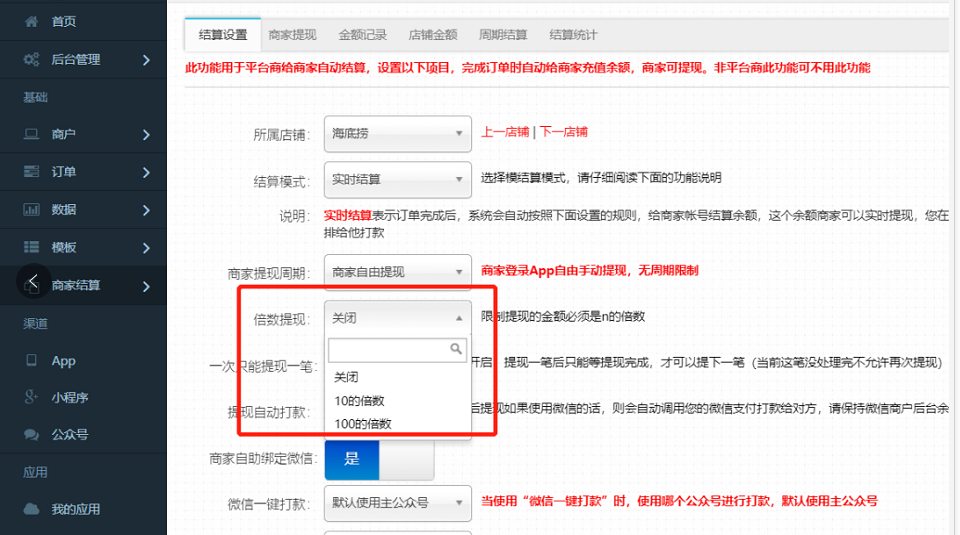Click the 我的应用 cloud icon
This screenshot has width=960, height=535.
[x=31, y=509]
